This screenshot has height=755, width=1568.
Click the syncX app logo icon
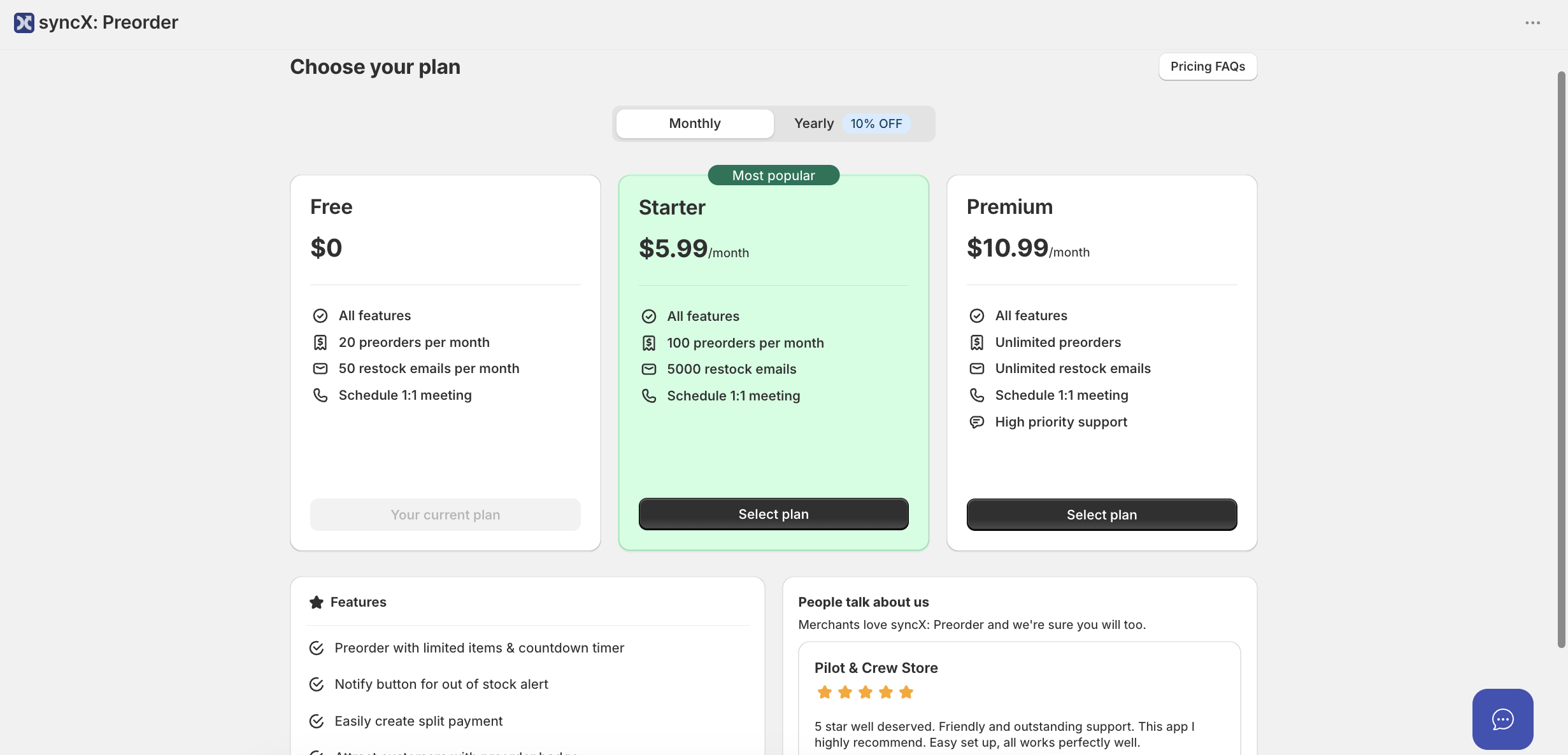click(24, 23)
